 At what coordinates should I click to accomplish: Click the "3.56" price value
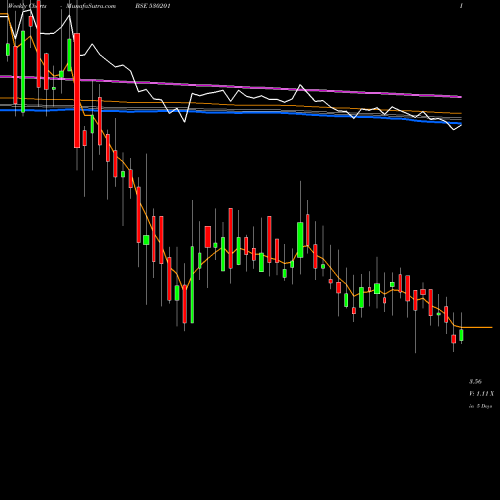tap(475, 382)
